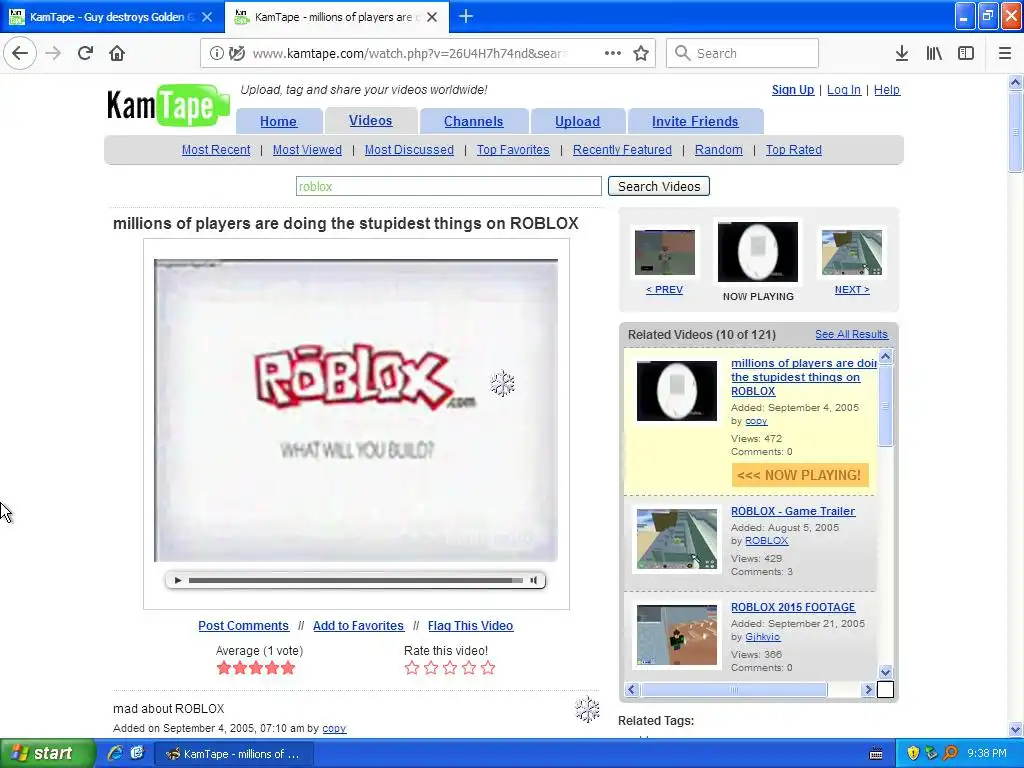
Task: Open the Upload navigation tab
Action: [577, 121]
